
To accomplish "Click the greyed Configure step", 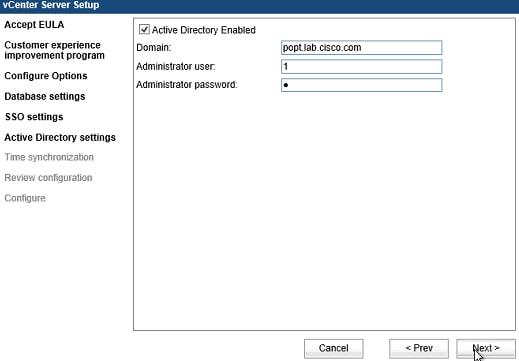I will 25,198.
